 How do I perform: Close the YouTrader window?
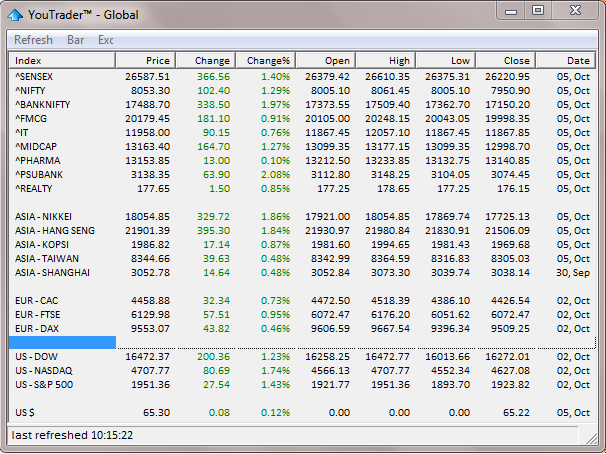pos(575,11)
